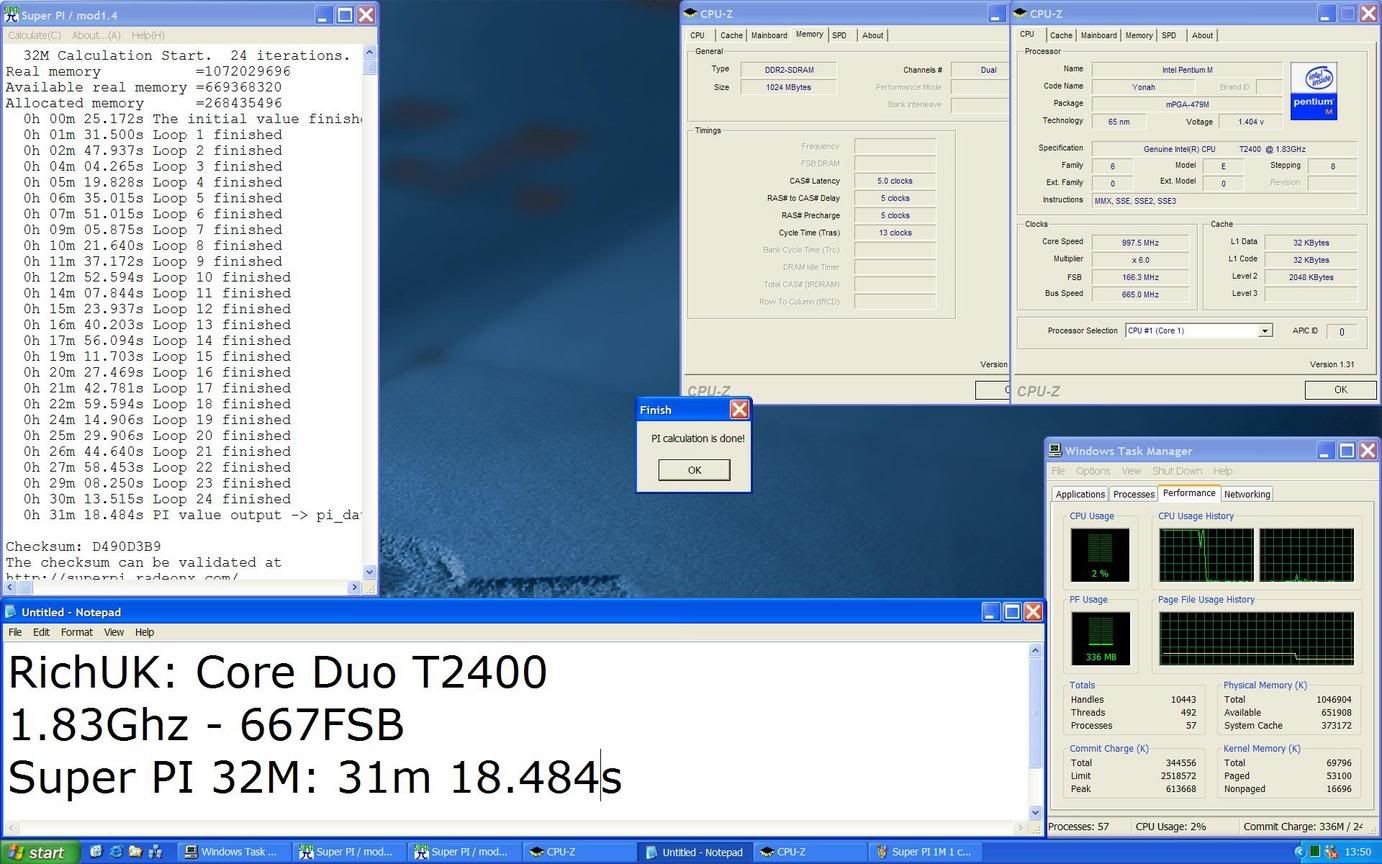Click Core Speed field 997.5 MHz
1382x864 pixels.
coord(1140,242)
